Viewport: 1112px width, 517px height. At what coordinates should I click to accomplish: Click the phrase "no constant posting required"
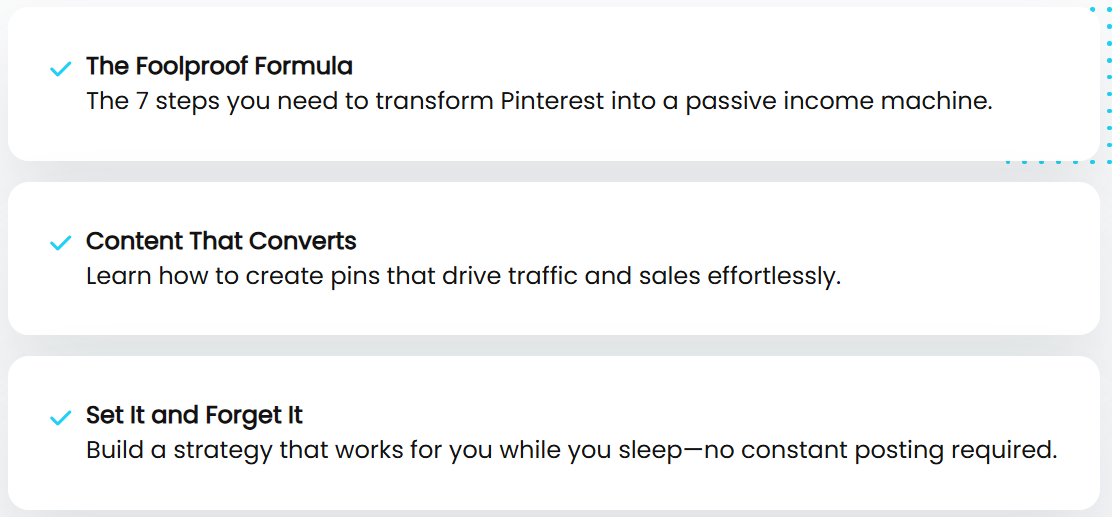[x=880, y=450]
